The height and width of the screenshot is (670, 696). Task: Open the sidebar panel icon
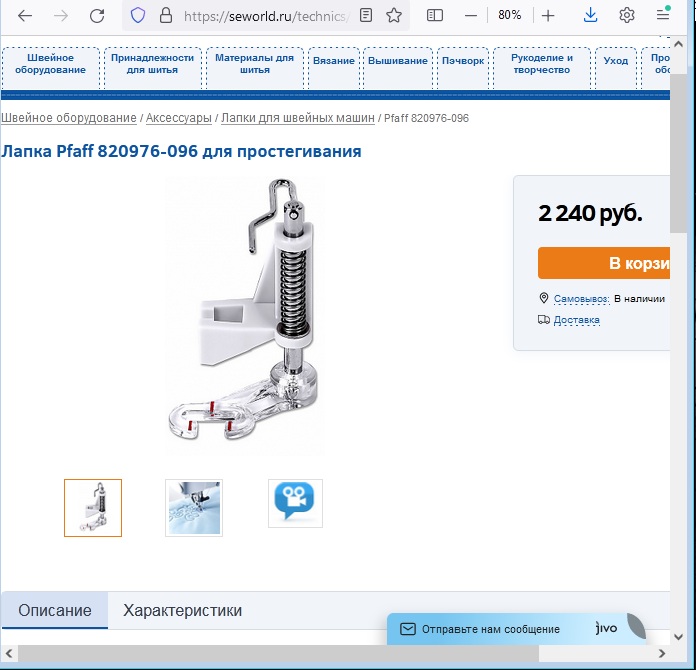point(435,16)
